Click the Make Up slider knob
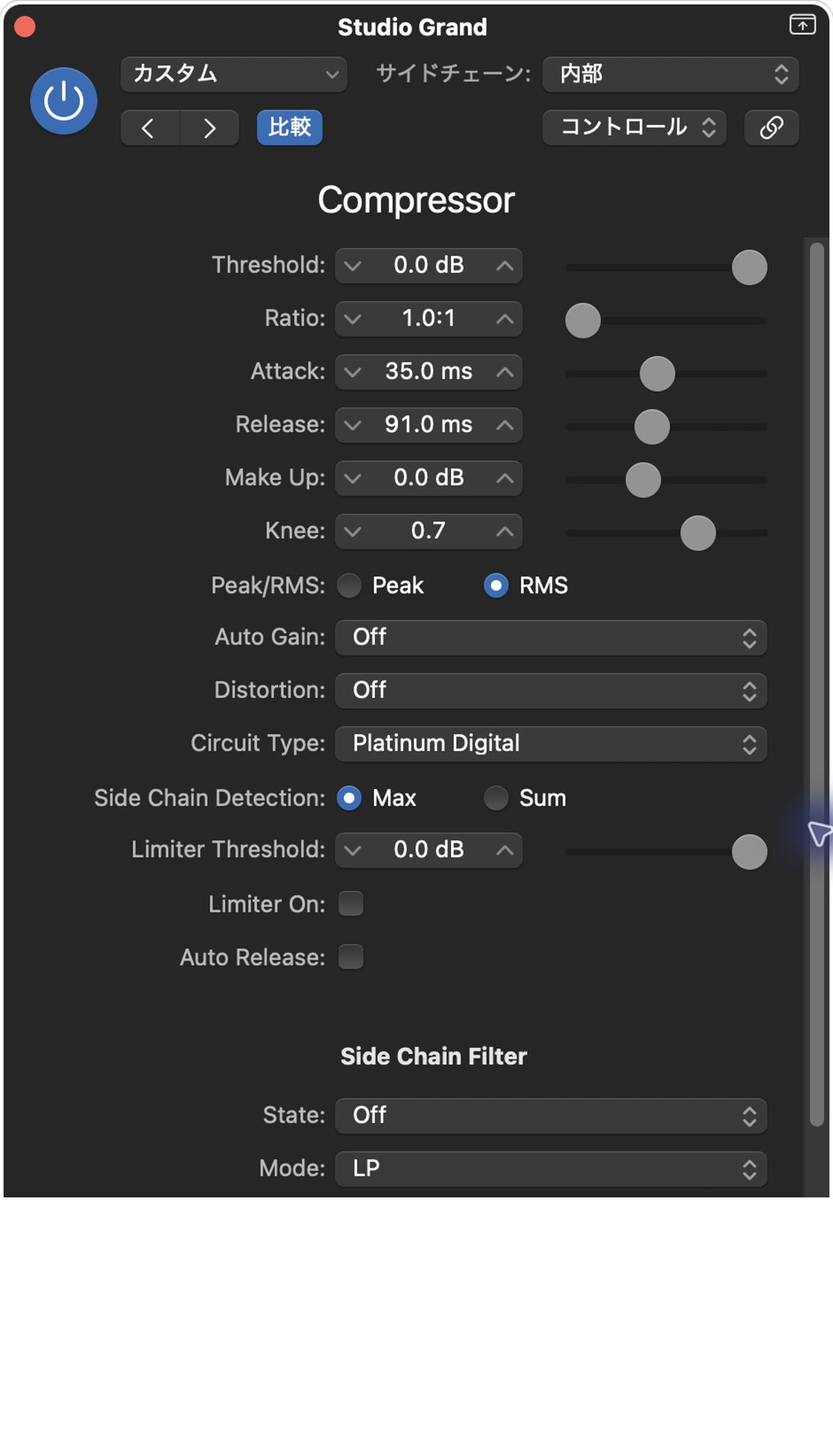The height and width of the screenshot is (1456, 833). [643, 480]
